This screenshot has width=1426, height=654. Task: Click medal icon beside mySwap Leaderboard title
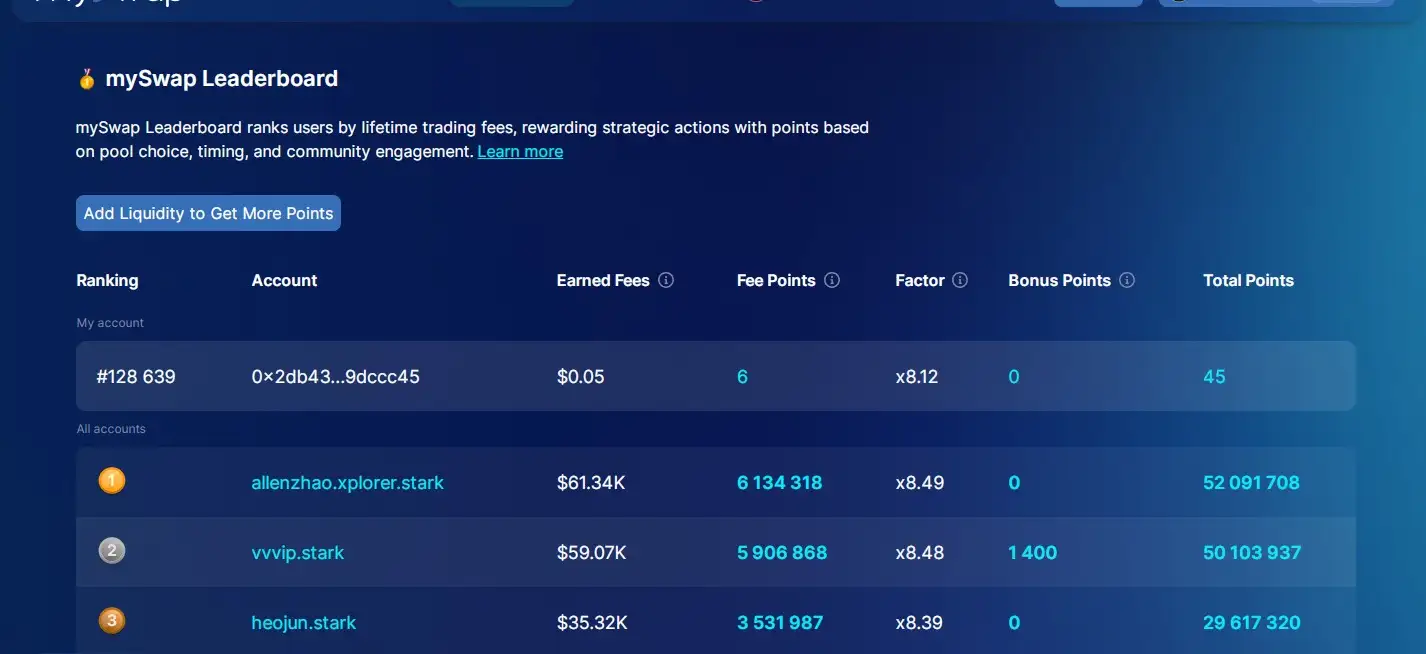click(x=87, y=79)
